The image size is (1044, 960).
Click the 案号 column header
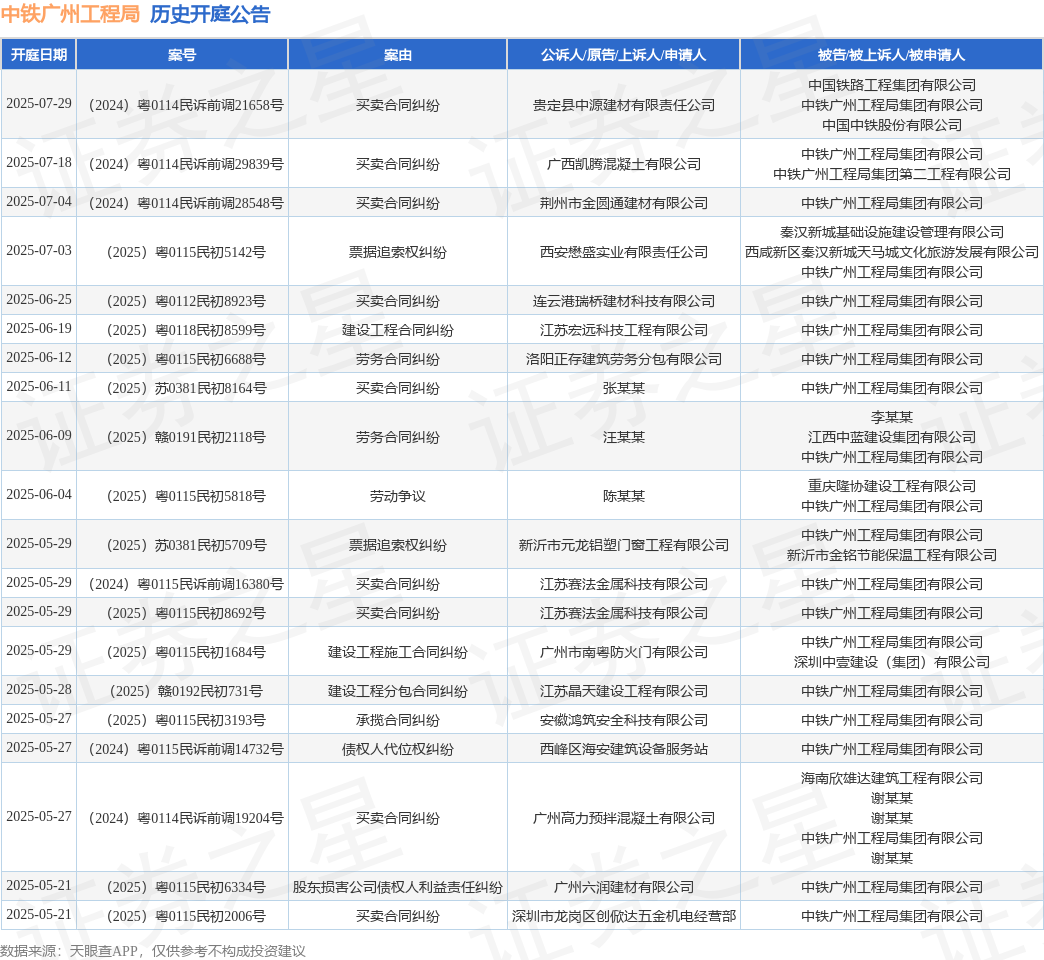[182, 55]
